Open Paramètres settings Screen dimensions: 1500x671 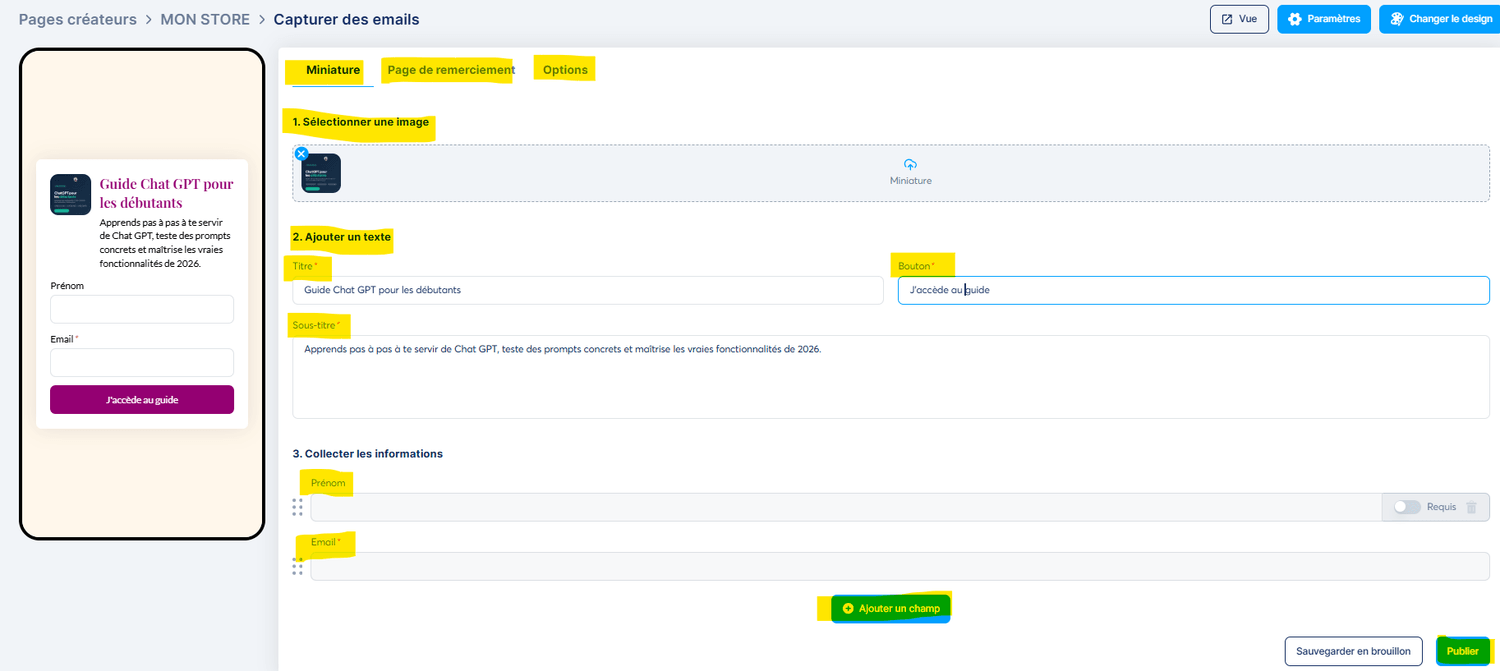(x=1324, y=19)
